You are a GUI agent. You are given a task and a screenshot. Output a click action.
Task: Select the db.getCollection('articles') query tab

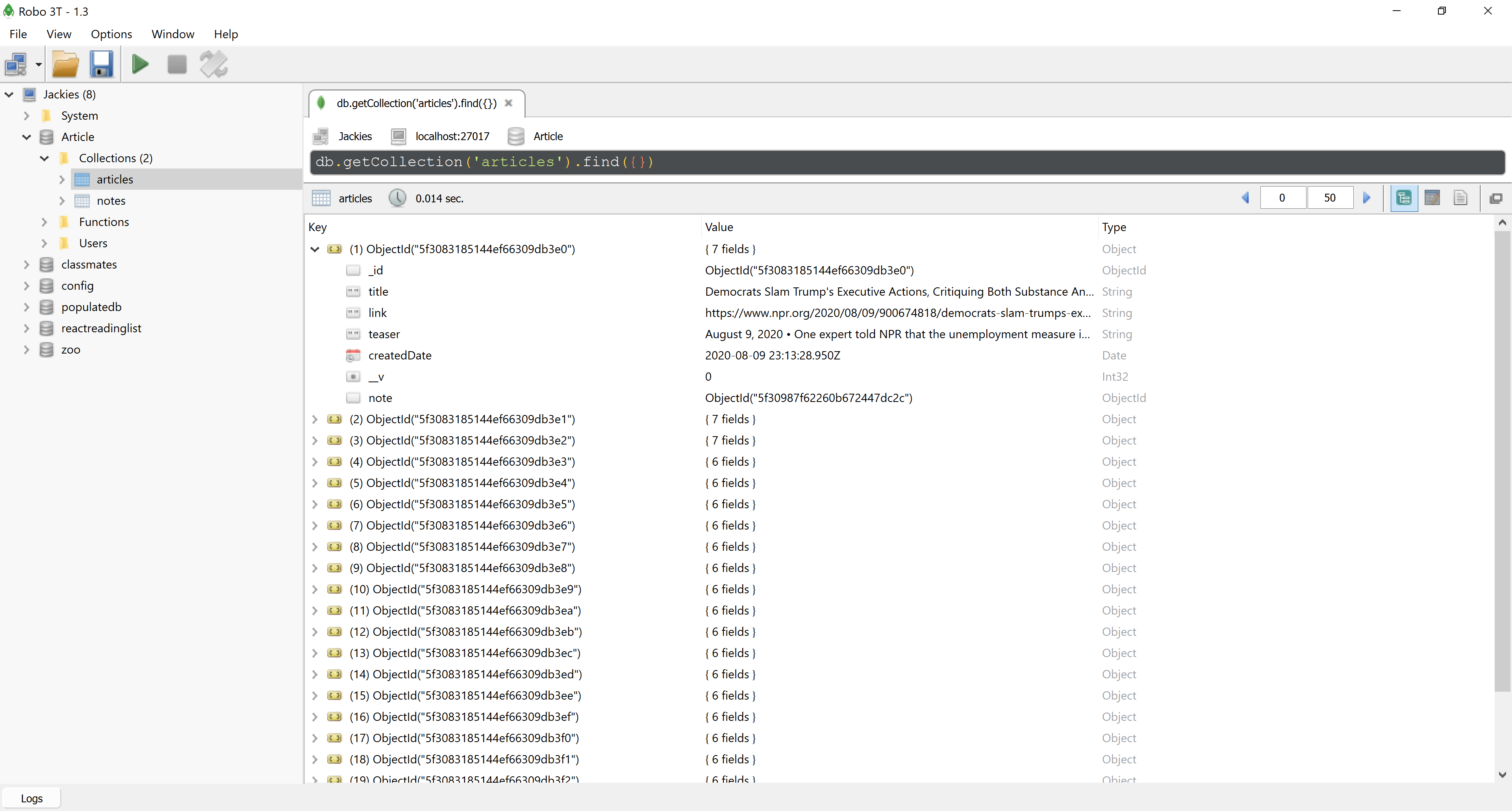coord(417,103)
